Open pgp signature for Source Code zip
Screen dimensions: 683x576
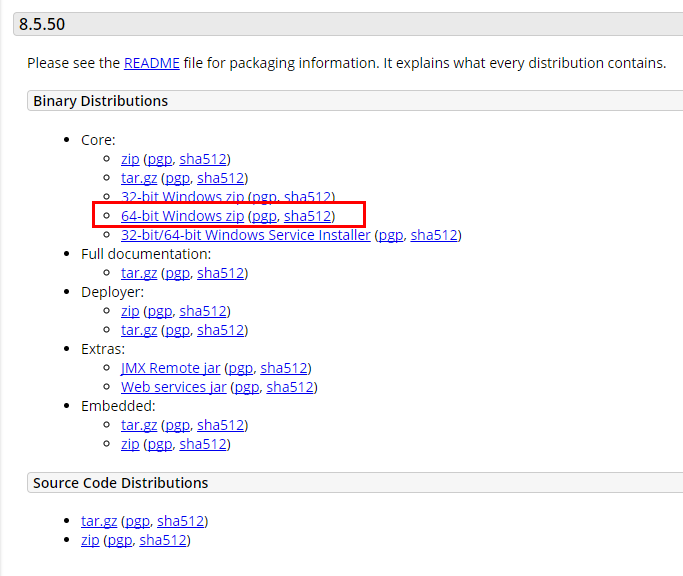pyautogui.click(x=120, y=540)
